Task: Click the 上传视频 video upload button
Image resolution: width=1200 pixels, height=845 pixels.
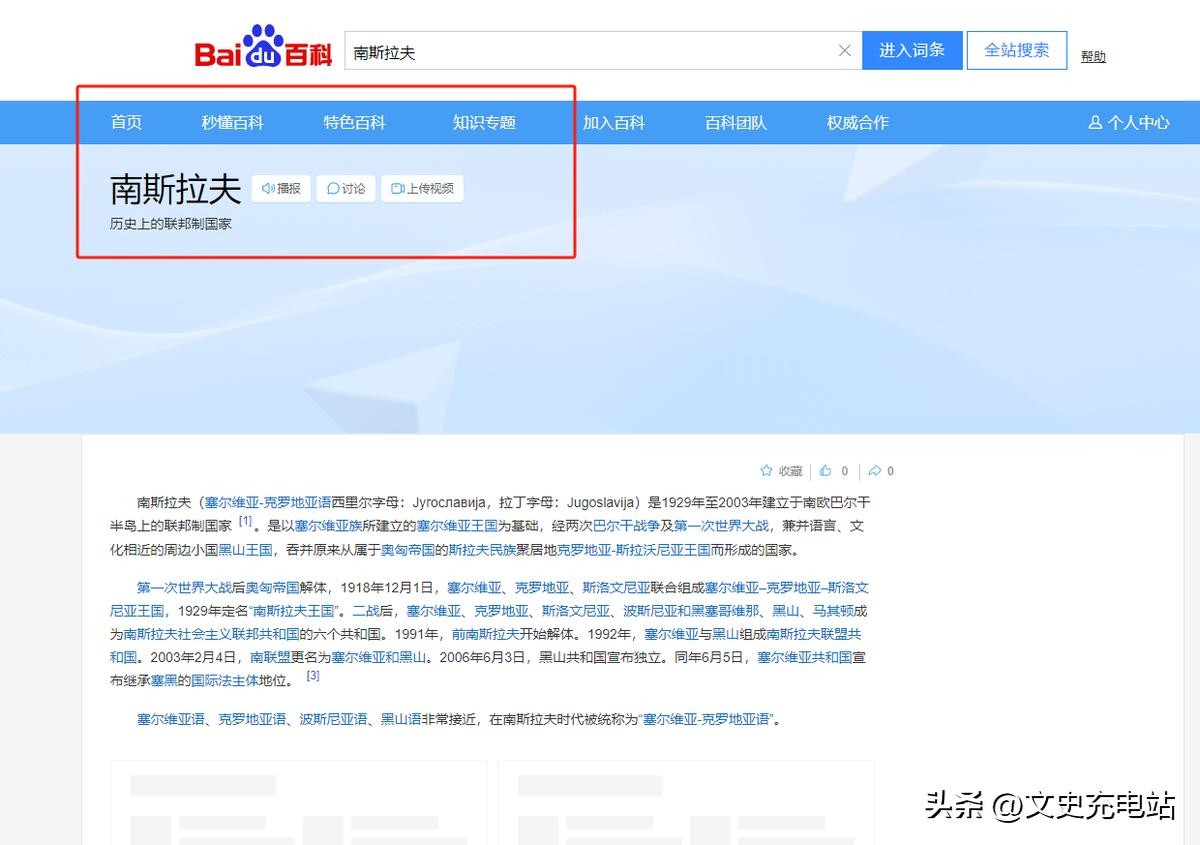Action: coord(422,188)
